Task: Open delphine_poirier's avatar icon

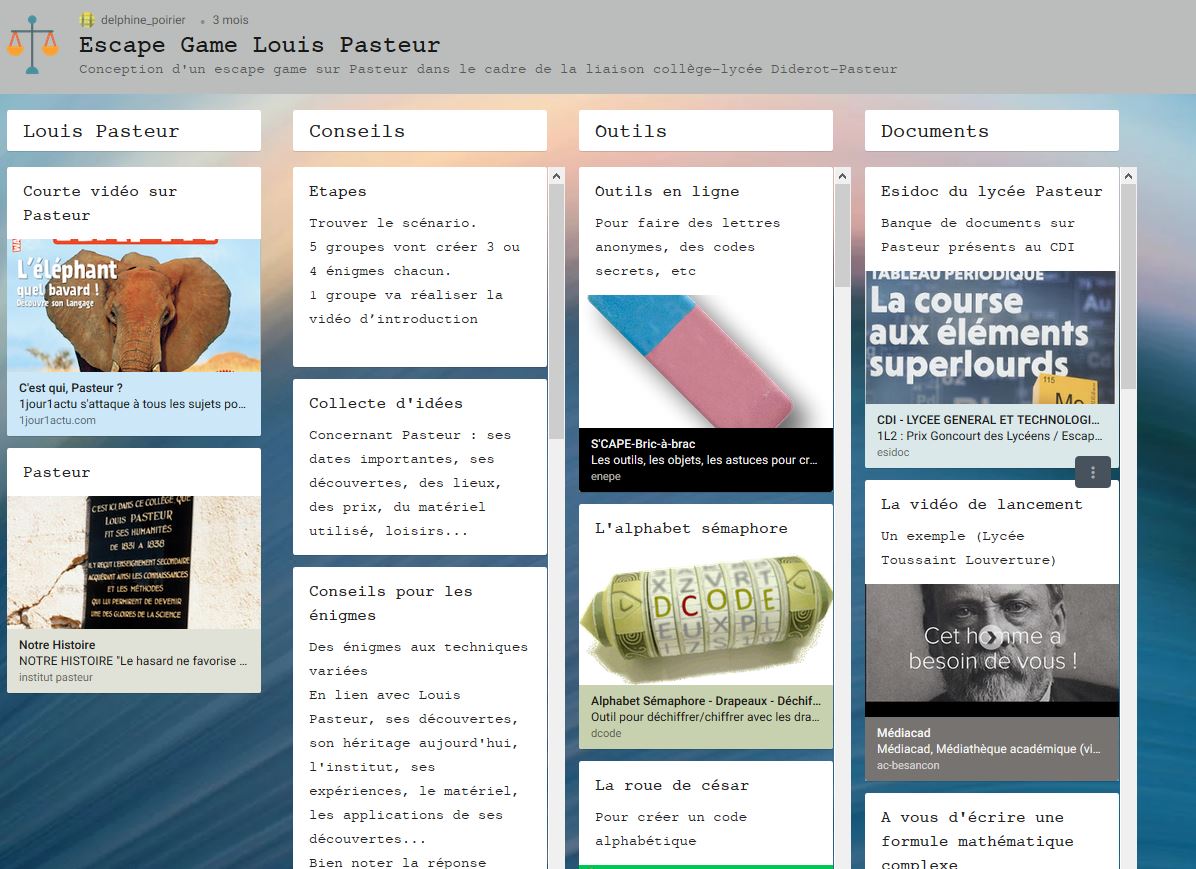Action: [x=87, y=20]
